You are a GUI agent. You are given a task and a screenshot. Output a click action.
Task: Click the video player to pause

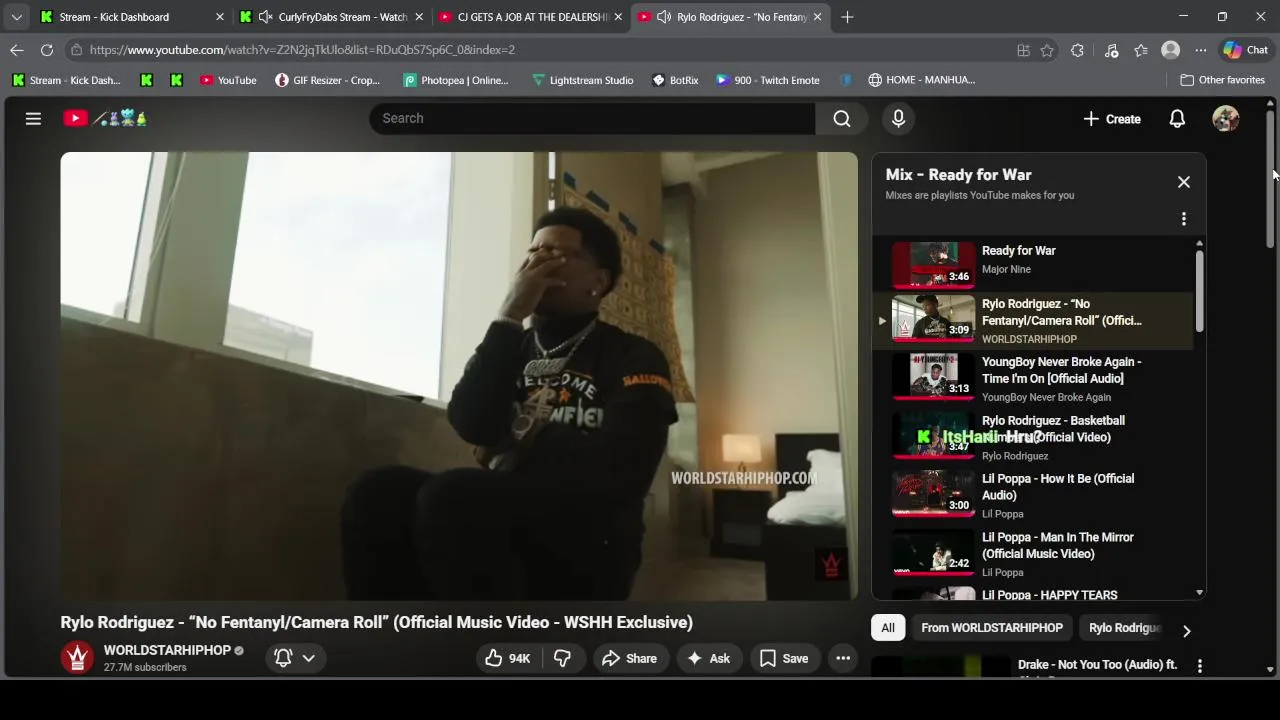[x=459, y=376]
